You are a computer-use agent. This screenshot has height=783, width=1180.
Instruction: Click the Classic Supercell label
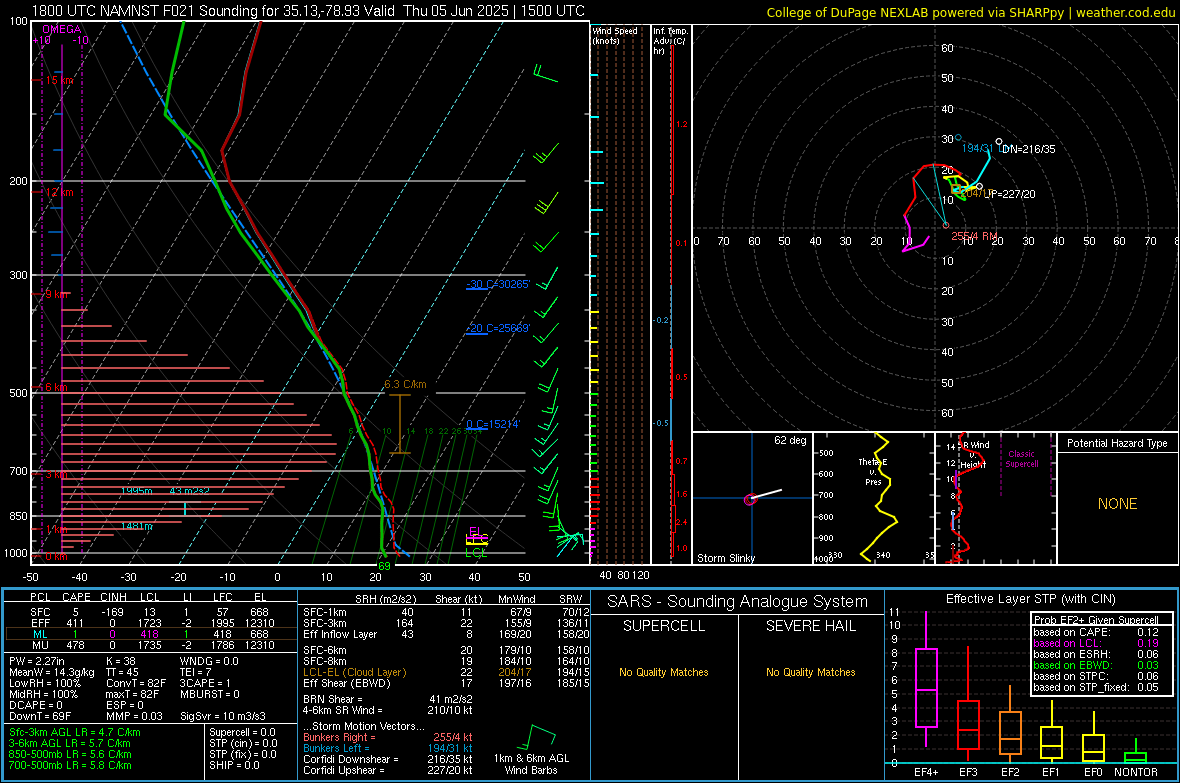pyautogui.click(x=1021, y=459)
